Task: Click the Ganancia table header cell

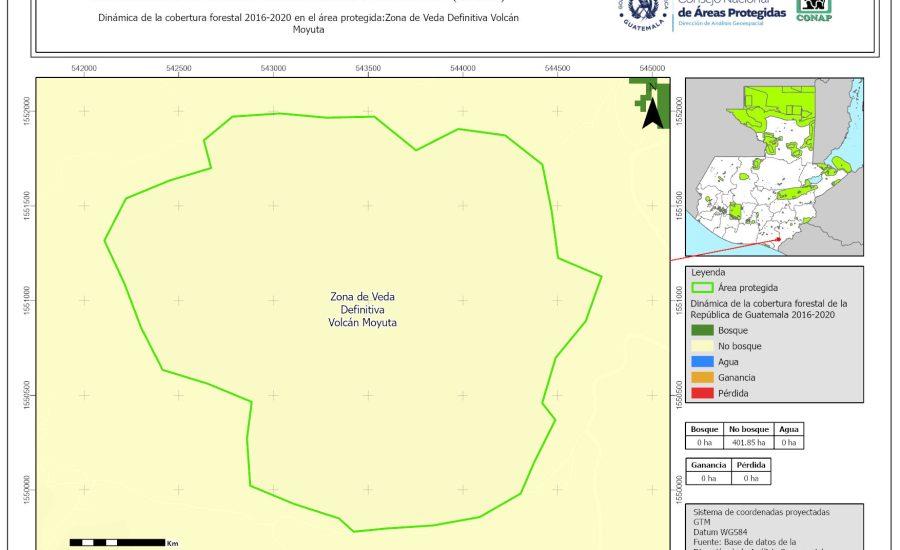Action: [x=707, y=466]
